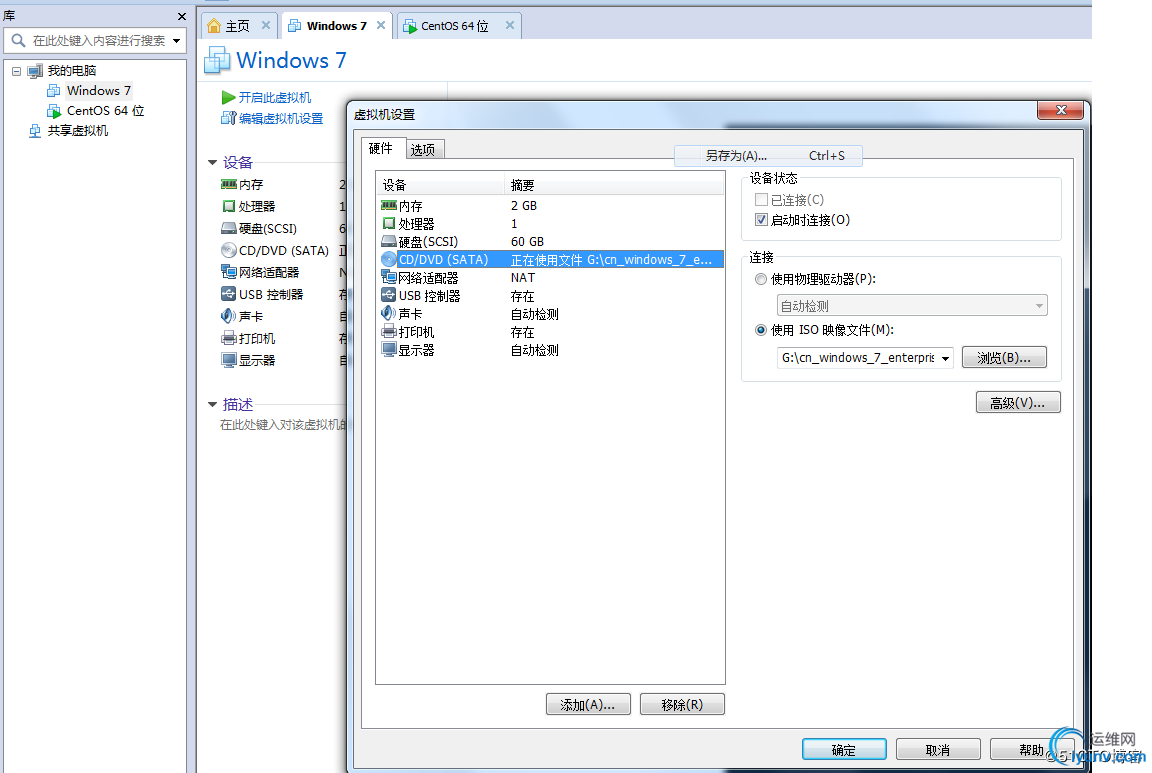Close the library panel
The height and width of the screenshot is (773, 1152).
(x=181, y=16)
